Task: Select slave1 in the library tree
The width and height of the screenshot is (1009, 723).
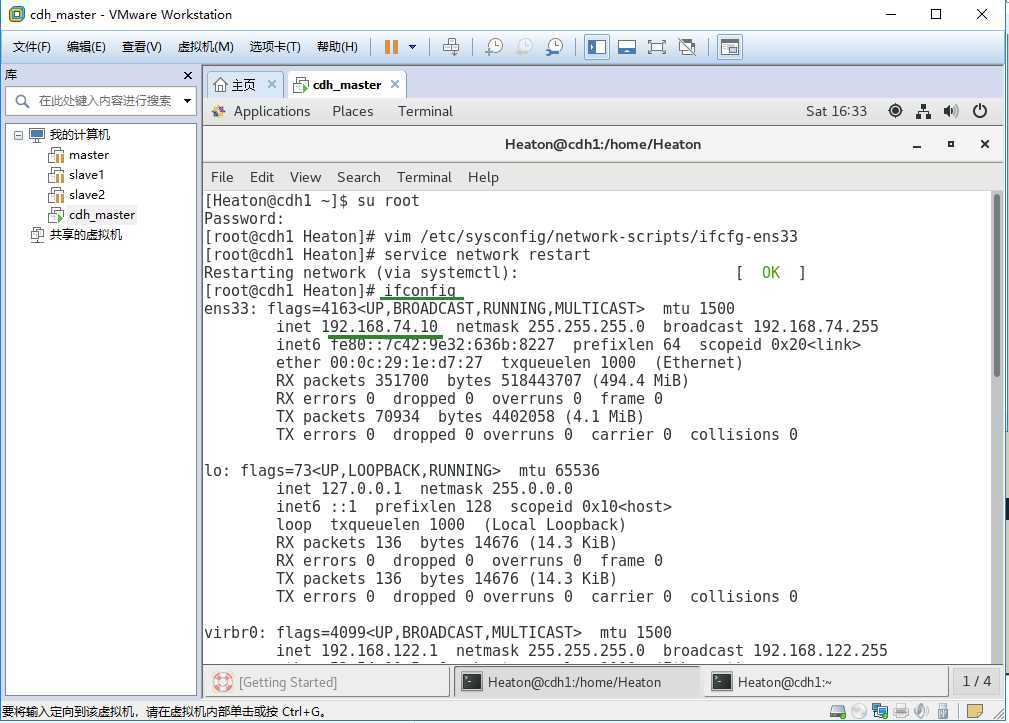Action: [x=86, y=175]
